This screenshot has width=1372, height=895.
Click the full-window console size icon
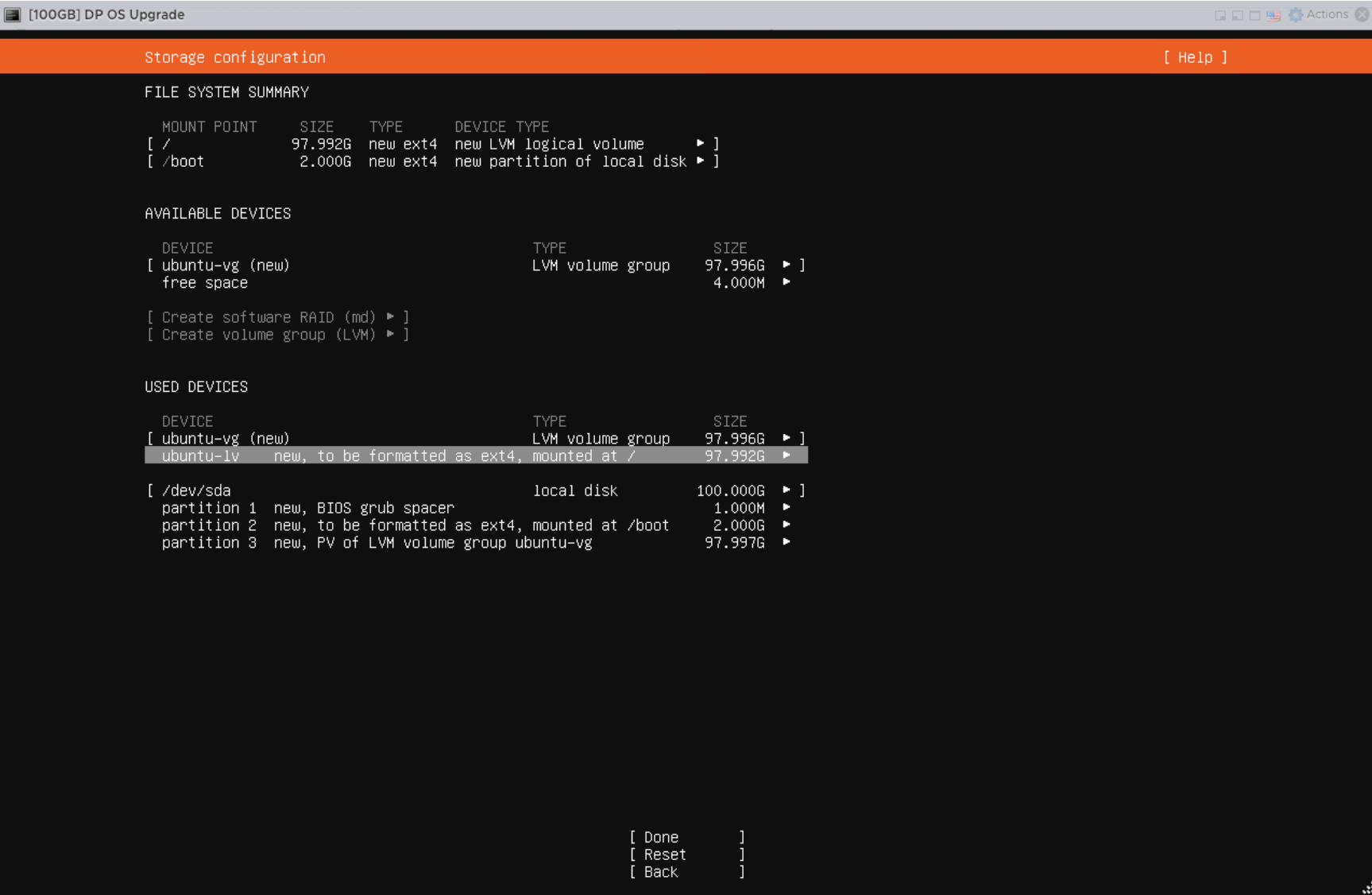pos(1255,15)
